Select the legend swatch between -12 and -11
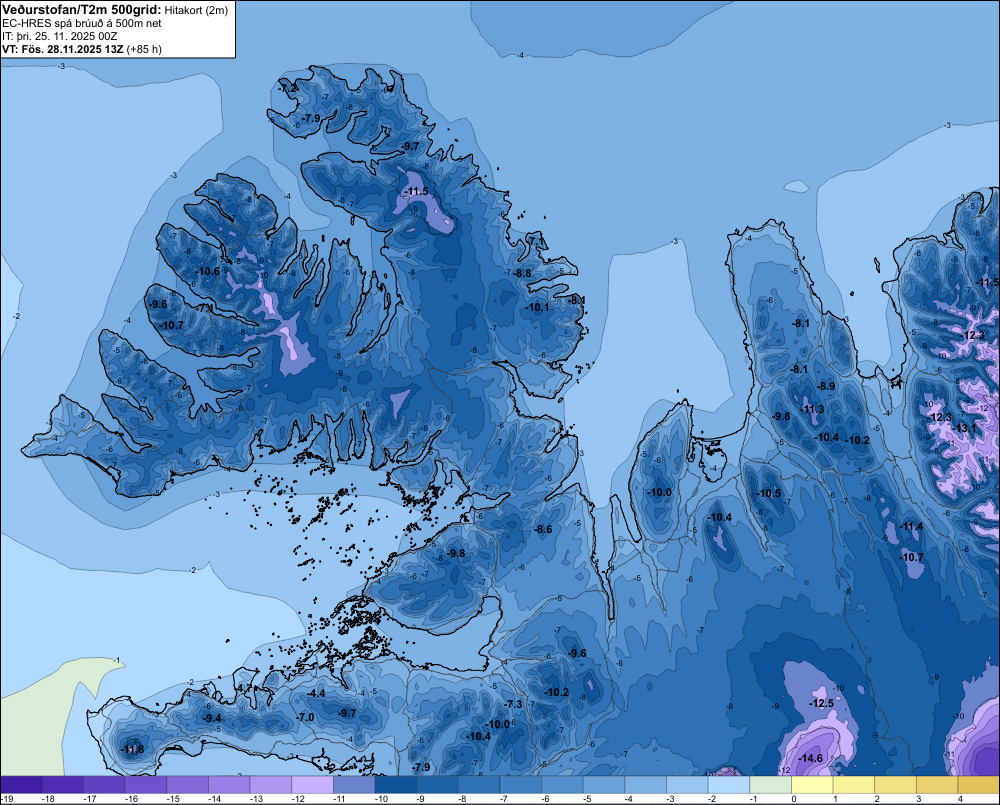 312,785
